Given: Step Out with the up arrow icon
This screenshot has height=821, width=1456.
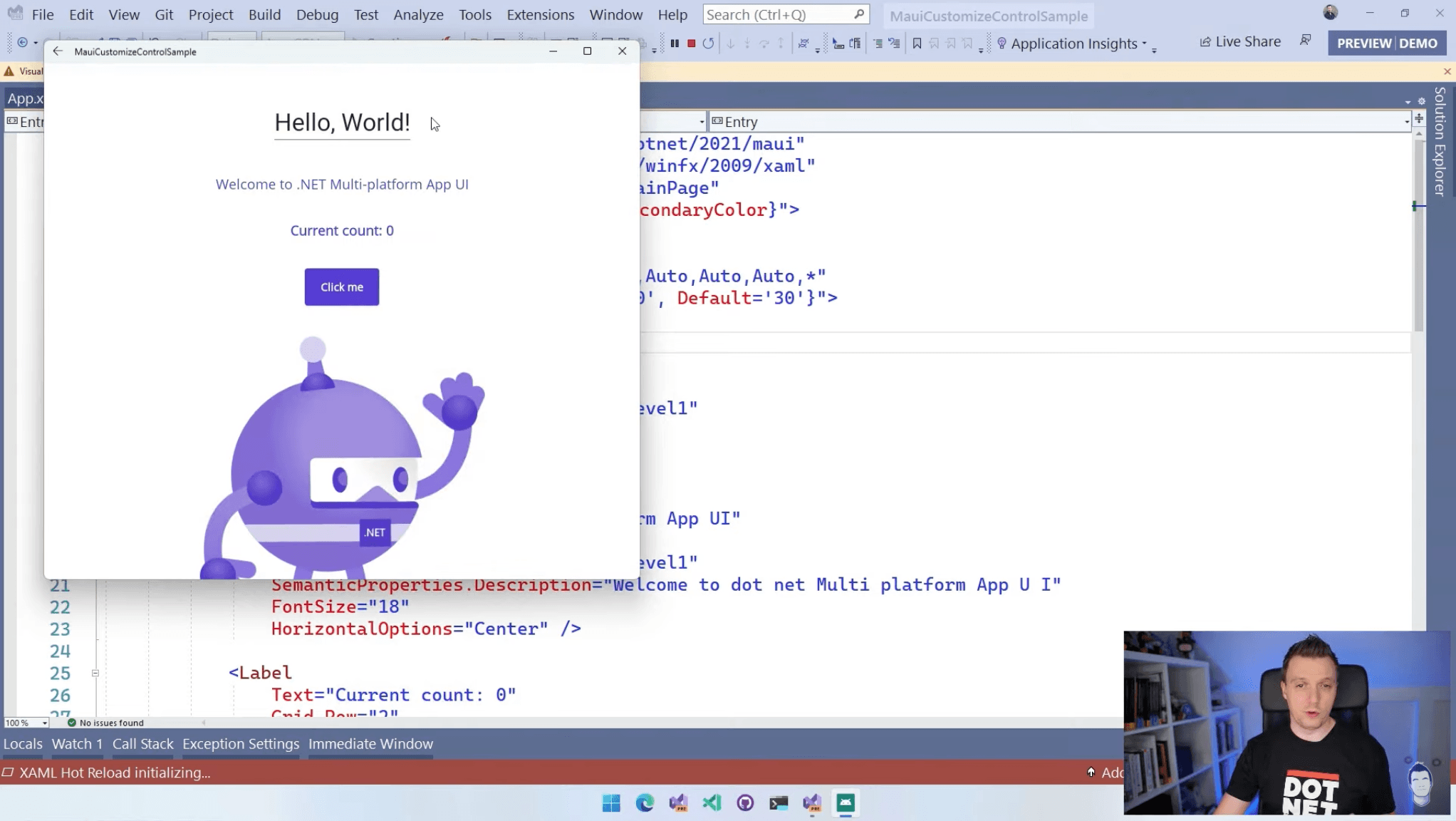Looking at the screenshot, I should 781,43.
